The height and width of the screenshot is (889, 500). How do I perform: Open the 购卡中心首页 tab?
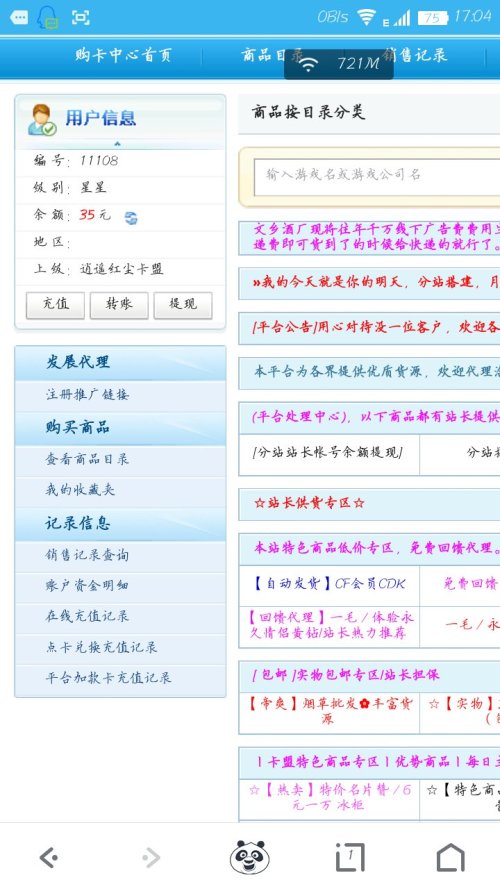(x=123, y=55)
